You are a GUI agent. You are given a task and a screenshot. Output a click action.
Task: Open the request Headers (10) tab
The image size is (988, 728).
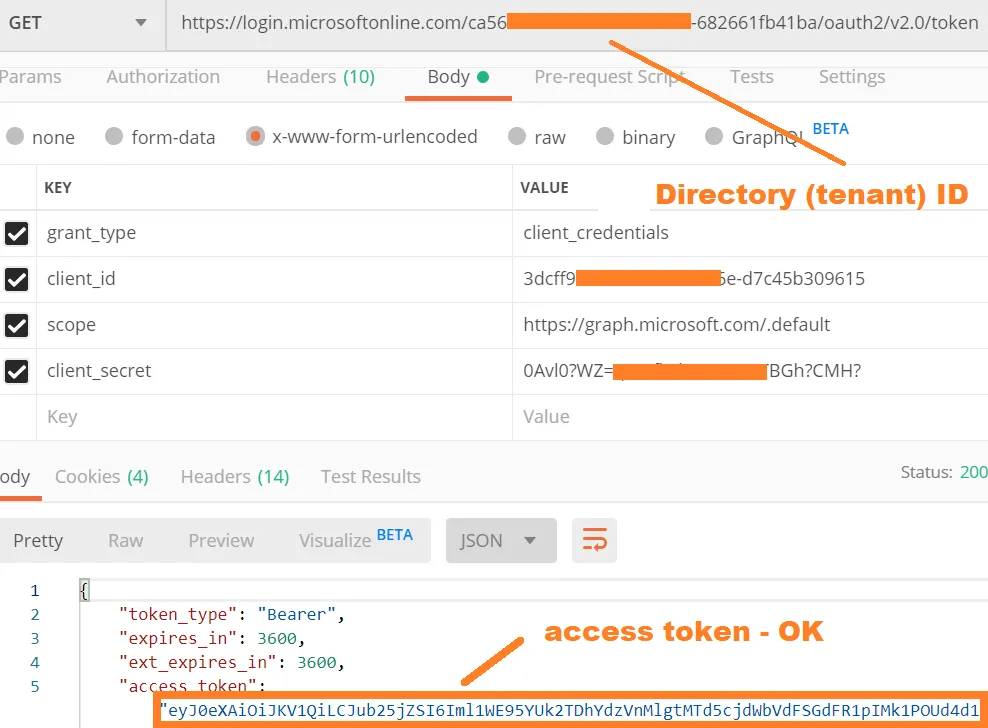coord(321,77)
